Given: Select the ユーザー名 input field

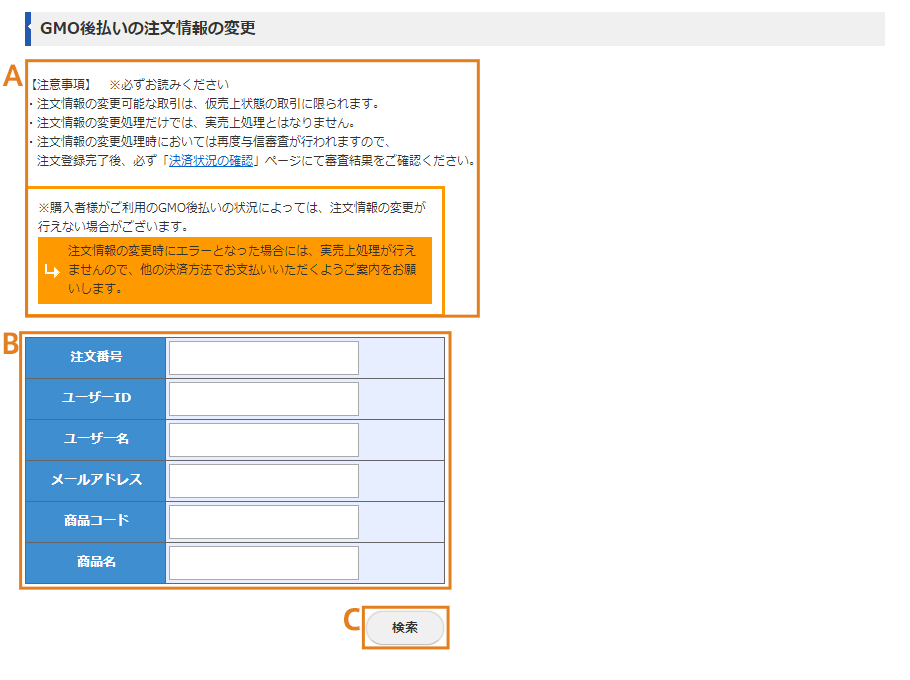Looking at the screenshot, I should (263, 440).
